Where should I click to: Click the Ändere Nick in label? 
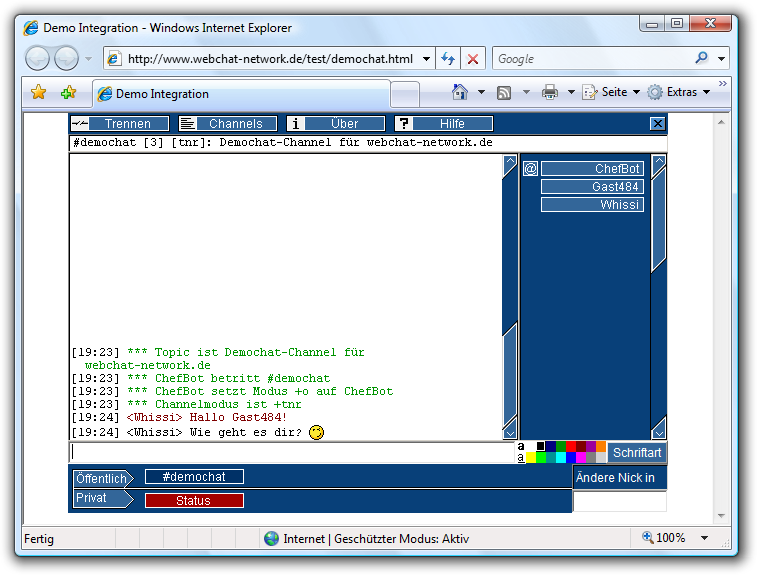(x=615, y=477)
